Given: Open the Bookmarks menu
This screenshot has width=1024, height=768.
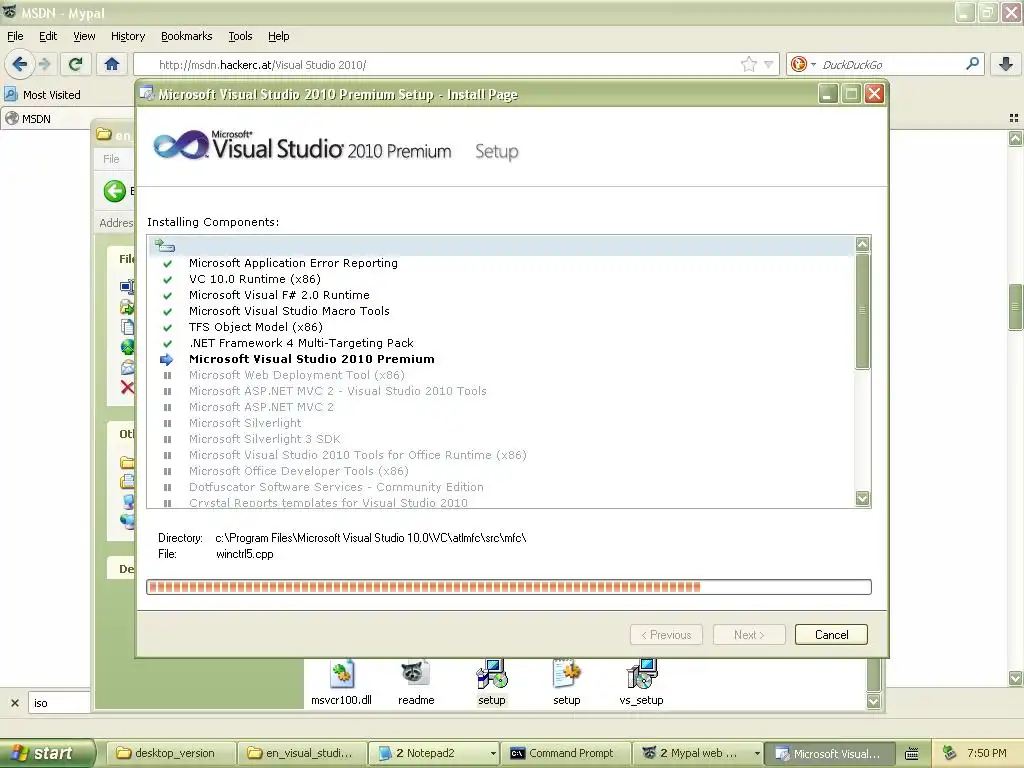Looking at the screenshot, I should 186,36.
